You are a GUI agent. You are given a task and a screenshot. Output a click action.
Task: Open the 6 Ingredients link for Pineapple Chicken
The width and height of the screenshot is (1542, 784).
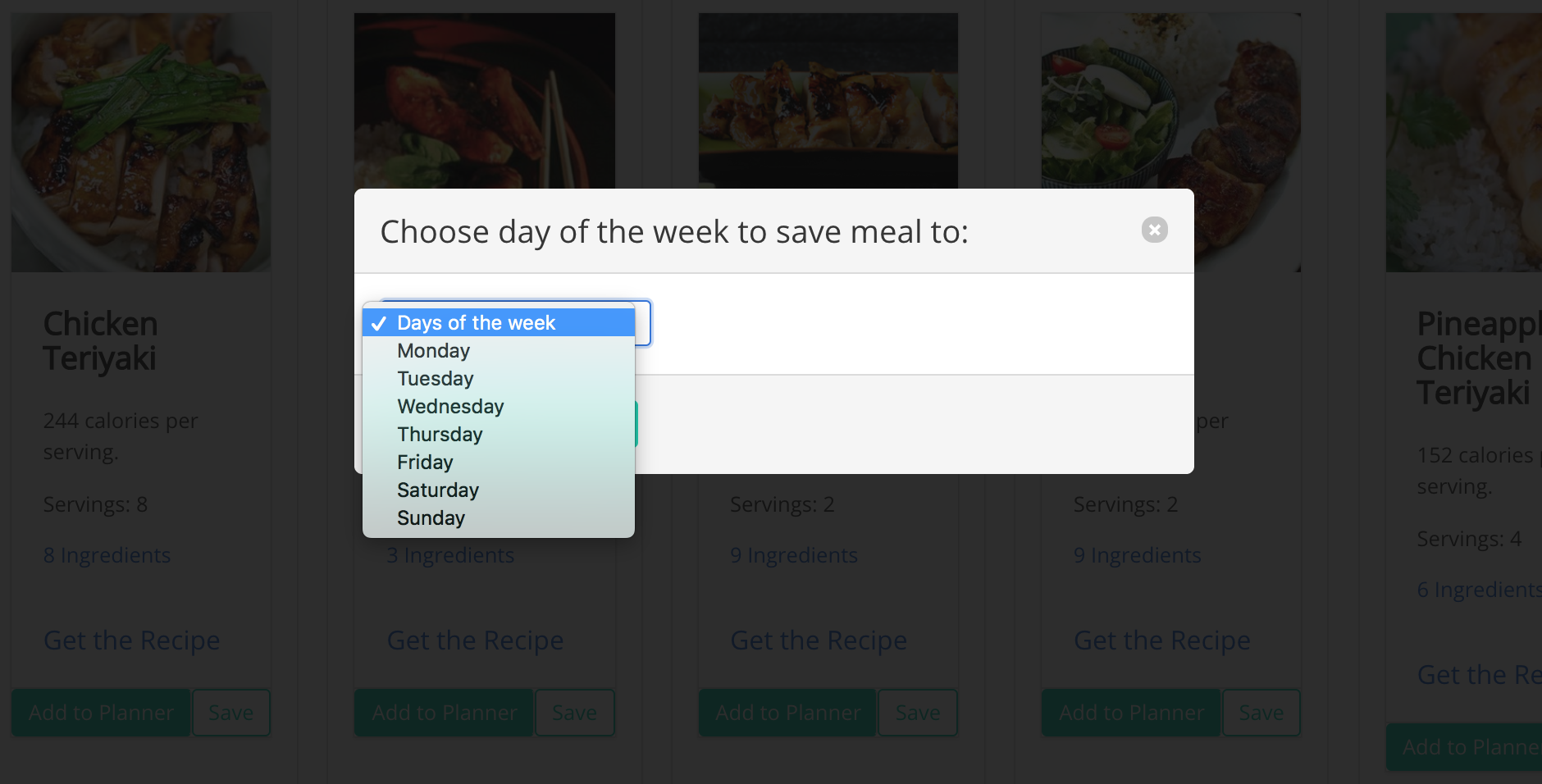point(1480,590)
